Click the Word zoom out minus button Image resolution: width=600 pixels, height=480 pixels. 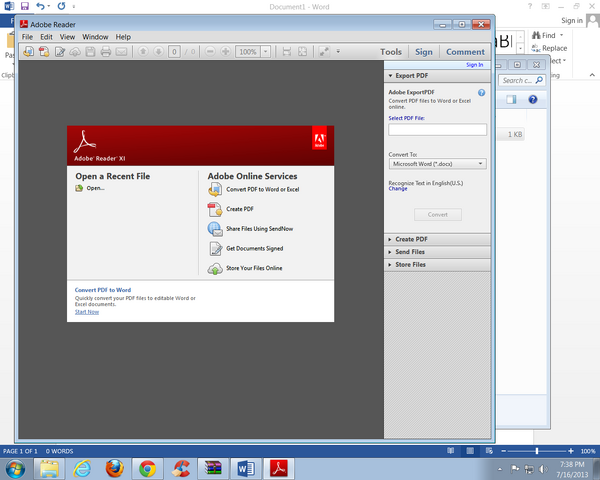coord(504,451)
